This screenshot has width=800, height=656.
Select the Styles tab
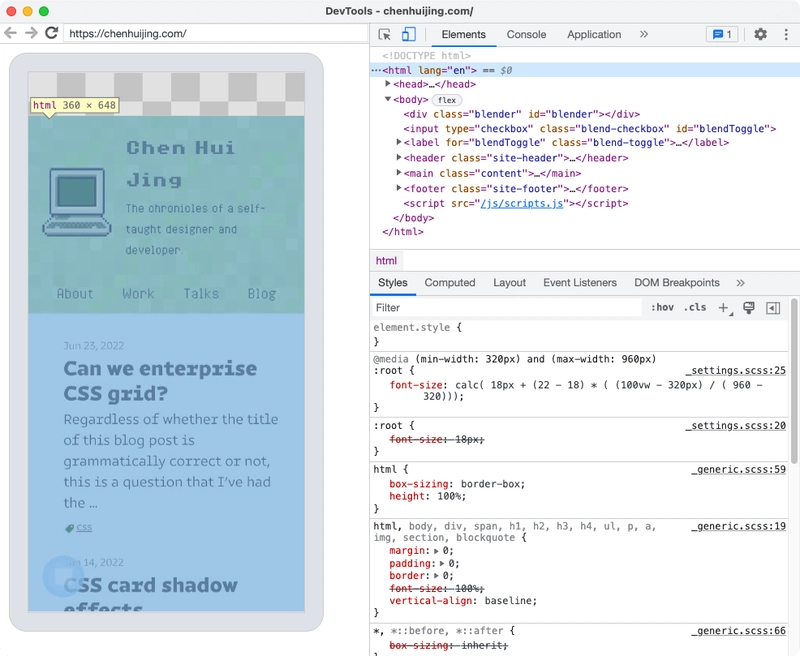point(392,283)
